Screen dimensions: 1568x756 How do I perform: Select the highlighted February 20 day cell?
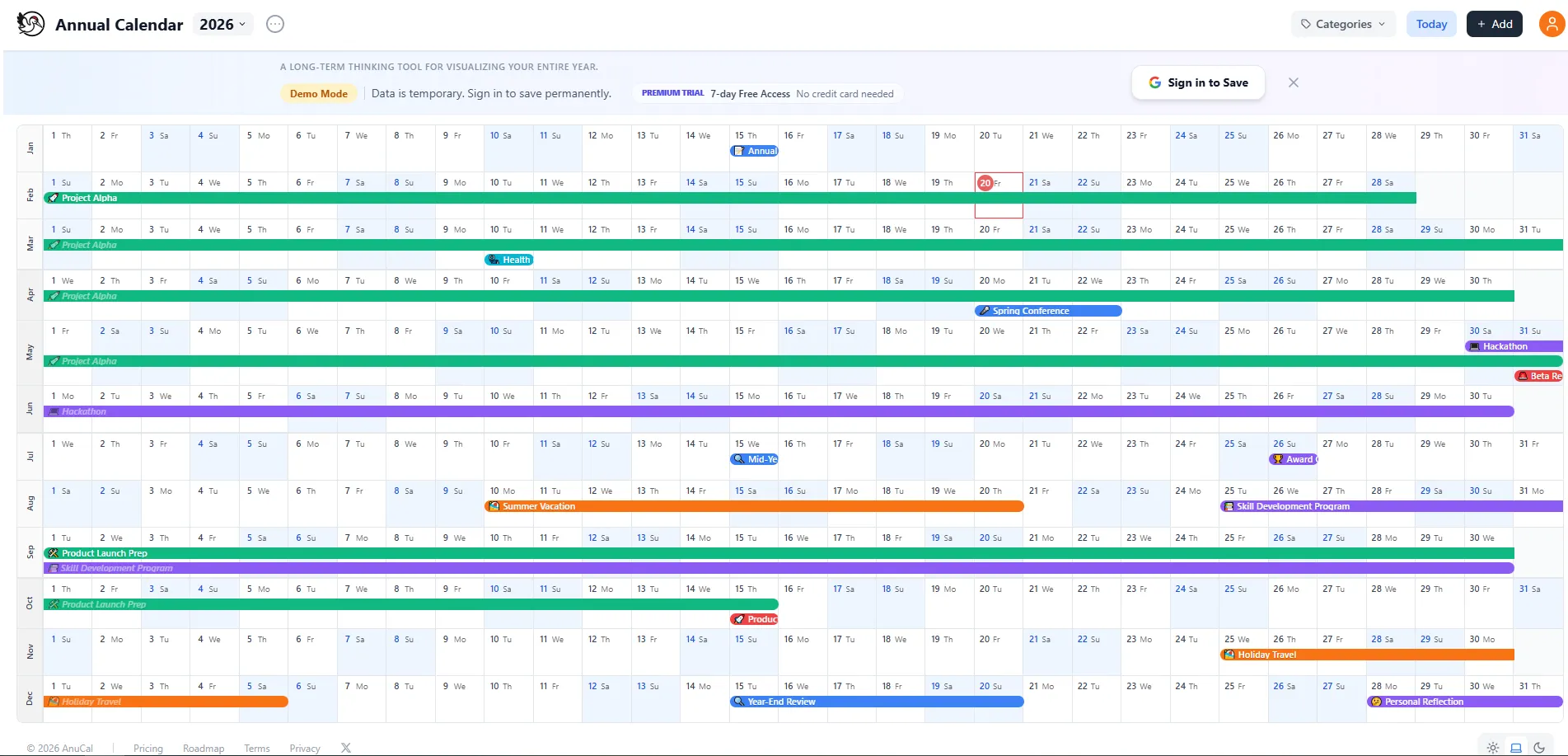[999, 195]
